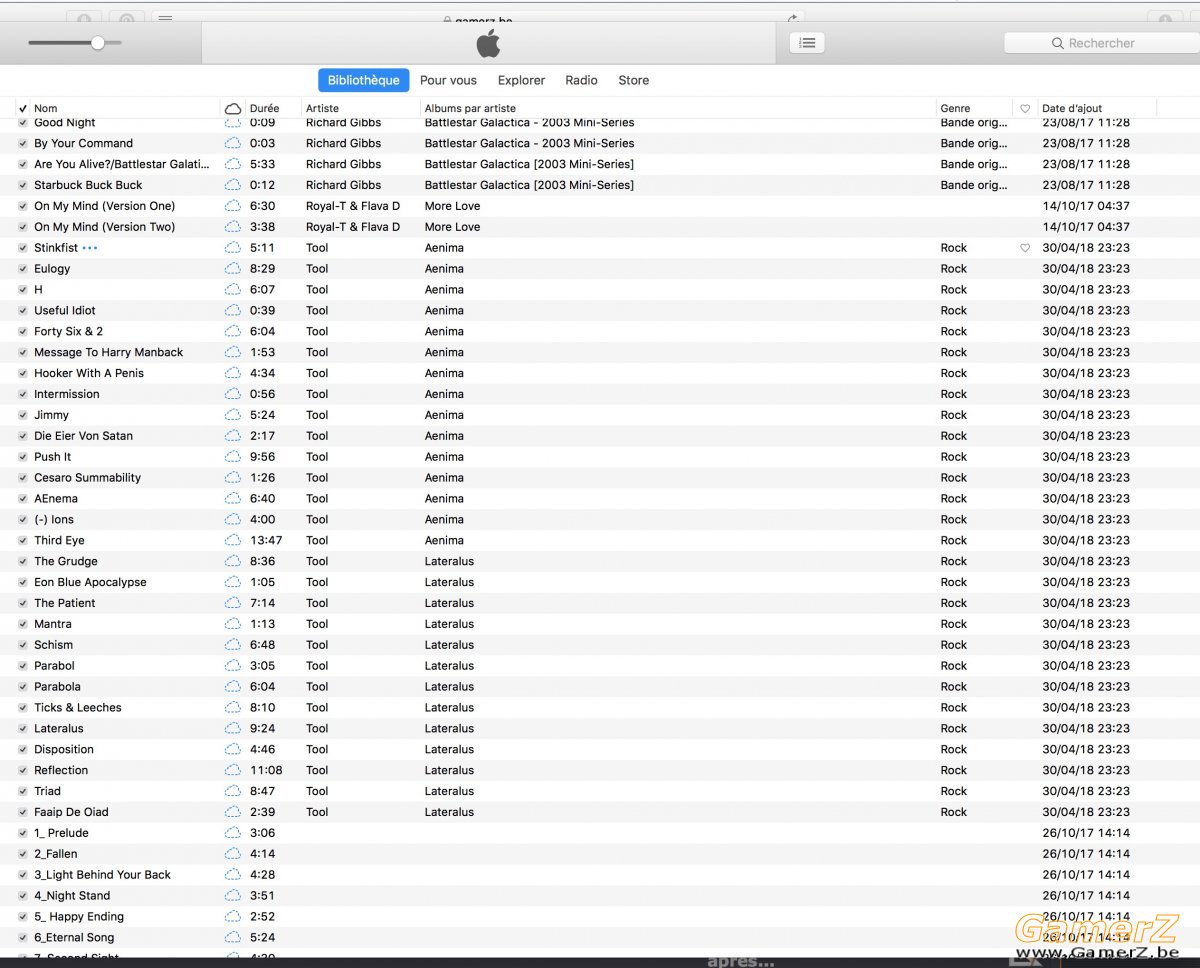This screenshot has width=1200, height=968.
Task: Download Third Eye using the cloud icon
Action: (233, 541)
